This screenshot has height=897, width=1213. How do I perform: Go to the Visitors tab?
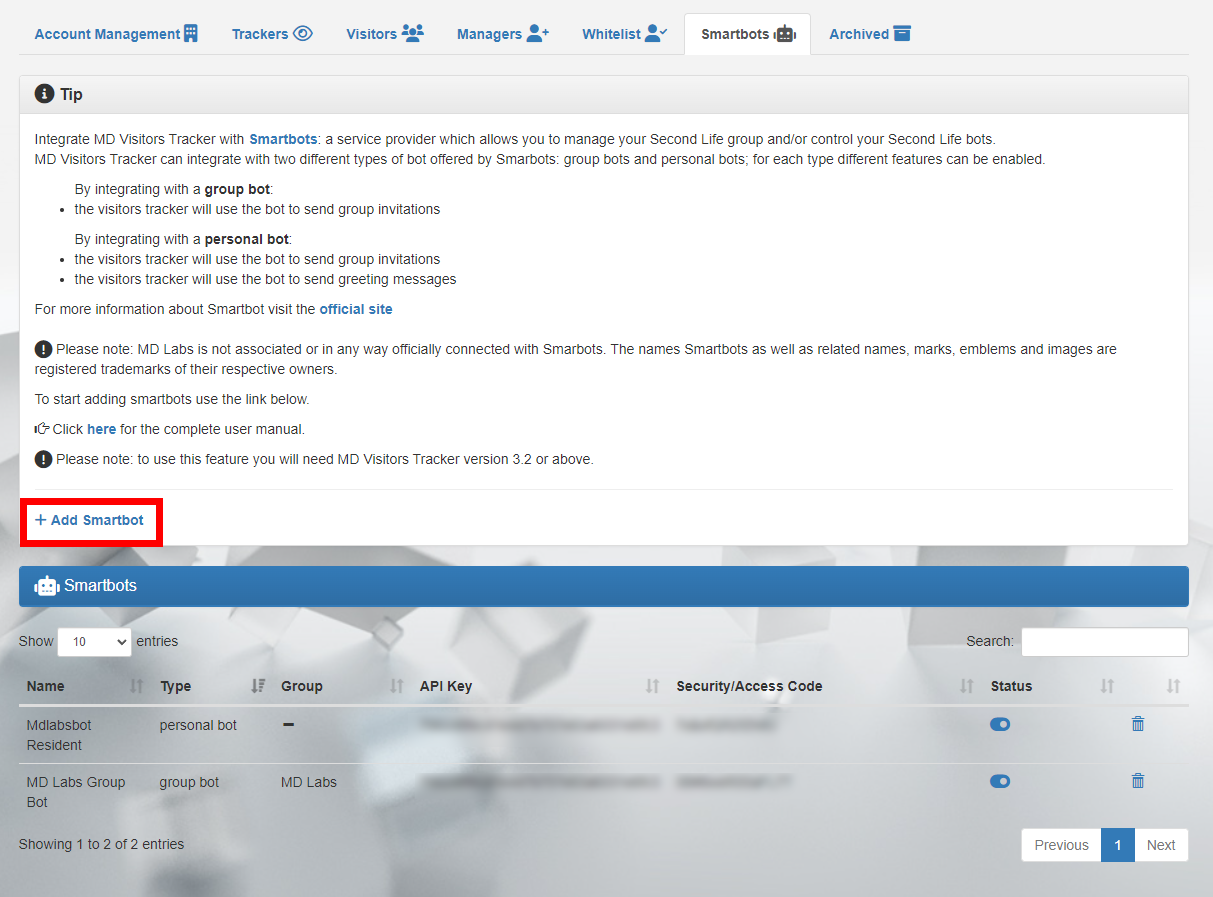click(385, 34)
